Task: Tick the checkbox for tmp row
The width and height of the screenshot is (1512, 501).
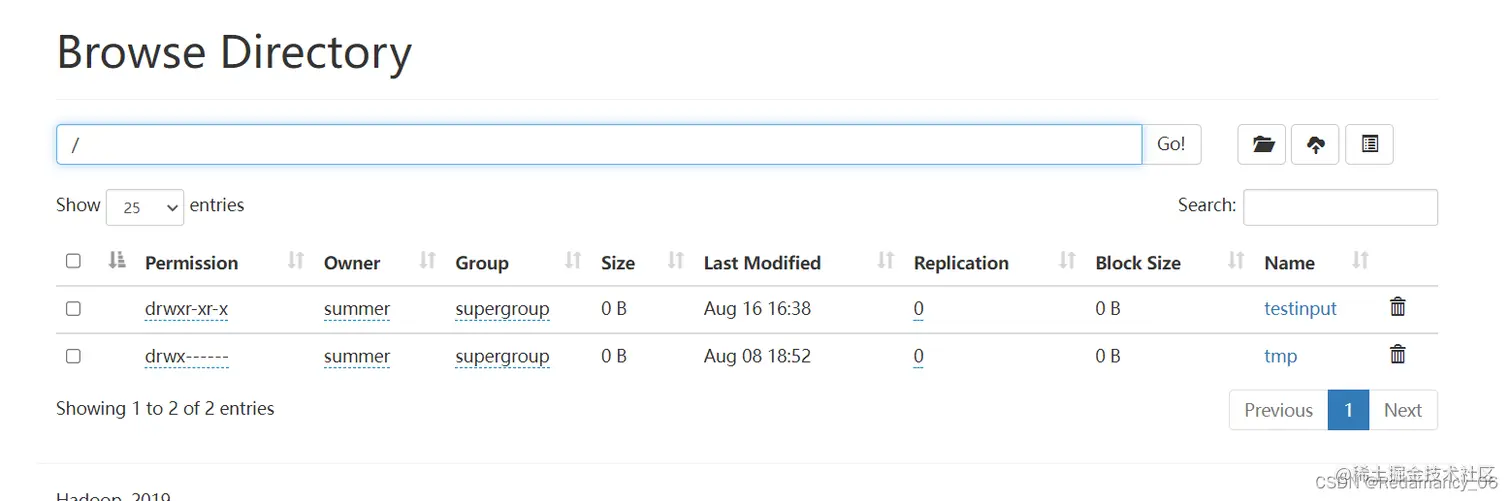Action: click(73, 356)
